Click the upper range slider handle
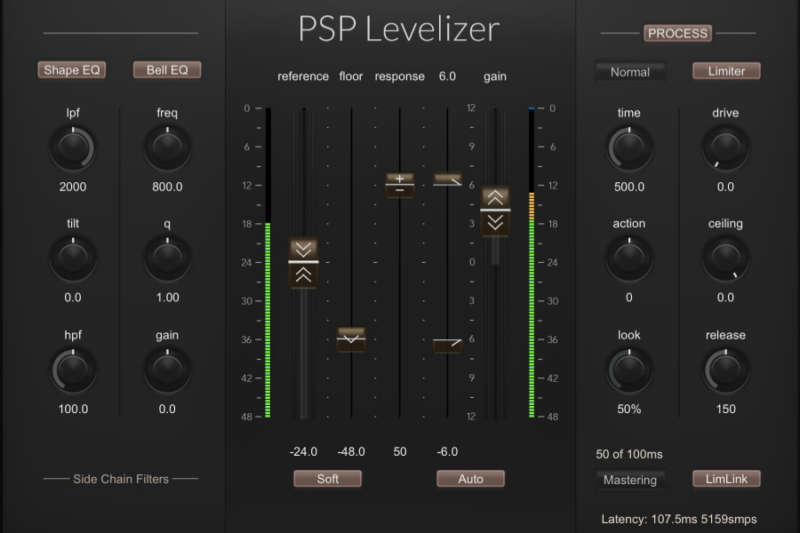 447,180
